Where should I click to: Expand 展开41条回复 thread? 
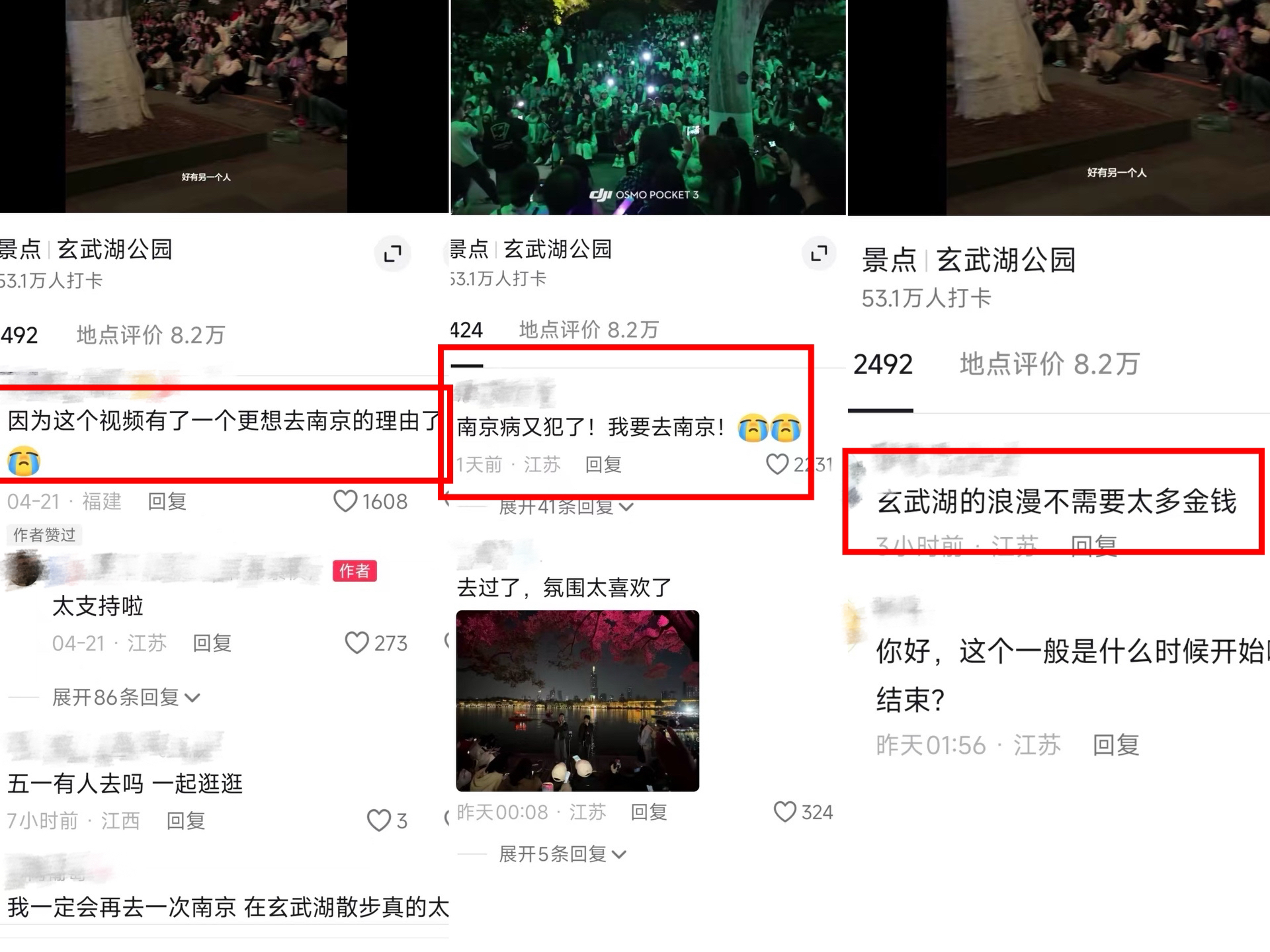point(566,507)
